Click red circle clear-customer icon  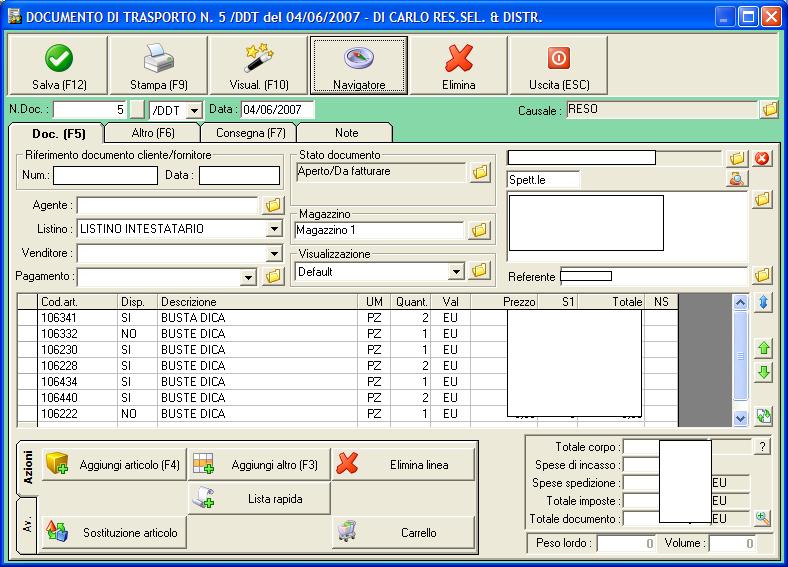(762, 159)
